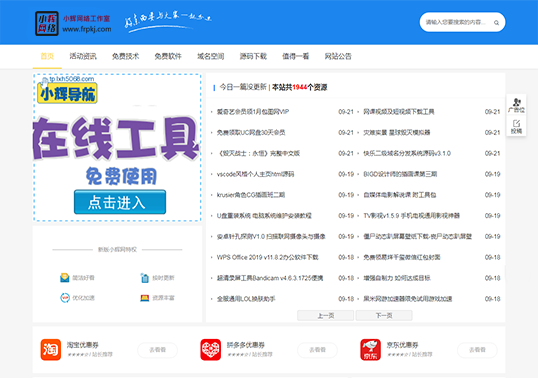Image resolution: width=538 pixels, height=378 pixels.
Task: Open the TV影视v1.5.9 article link
Action: pos(411,216)
